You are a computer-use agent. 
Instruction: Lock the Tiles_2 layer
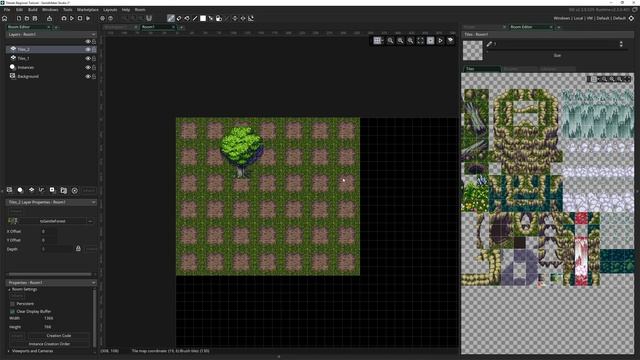[x=94, y=49]
